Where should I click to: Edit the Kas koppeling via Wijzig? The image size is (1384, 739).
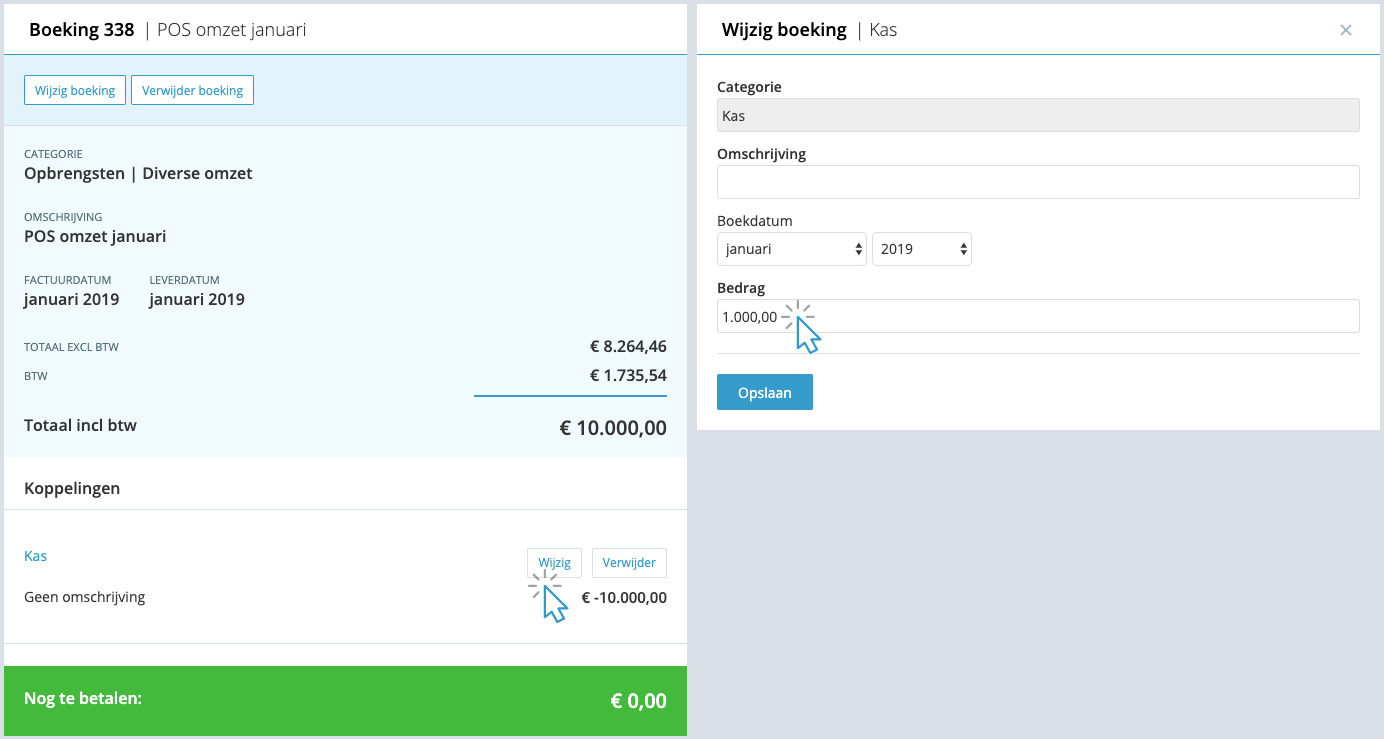coord(554,563)
